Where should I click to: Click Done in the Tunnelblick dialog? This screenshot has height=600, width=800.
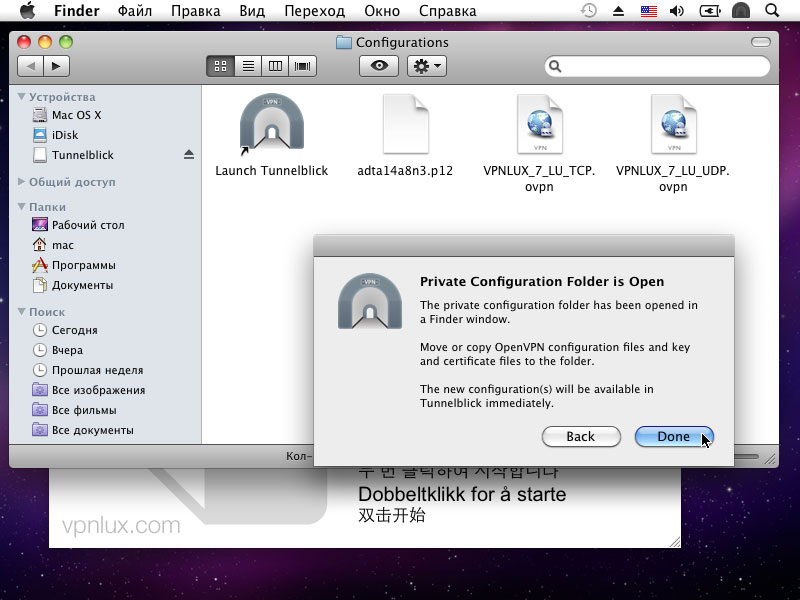pyautogui.click(x=674, y=437)
